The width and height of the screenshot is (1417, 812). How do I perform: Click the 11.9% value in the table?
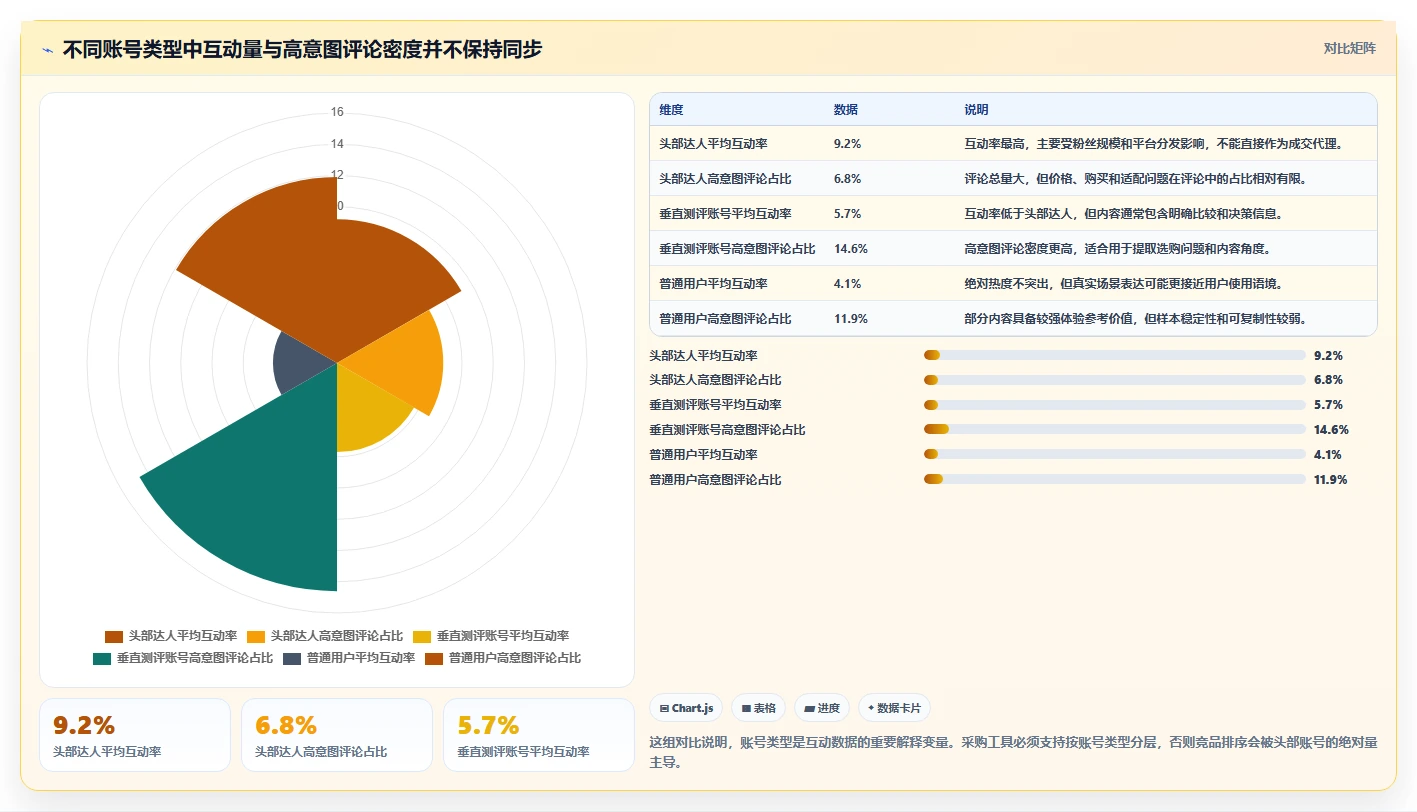[851, 318]
